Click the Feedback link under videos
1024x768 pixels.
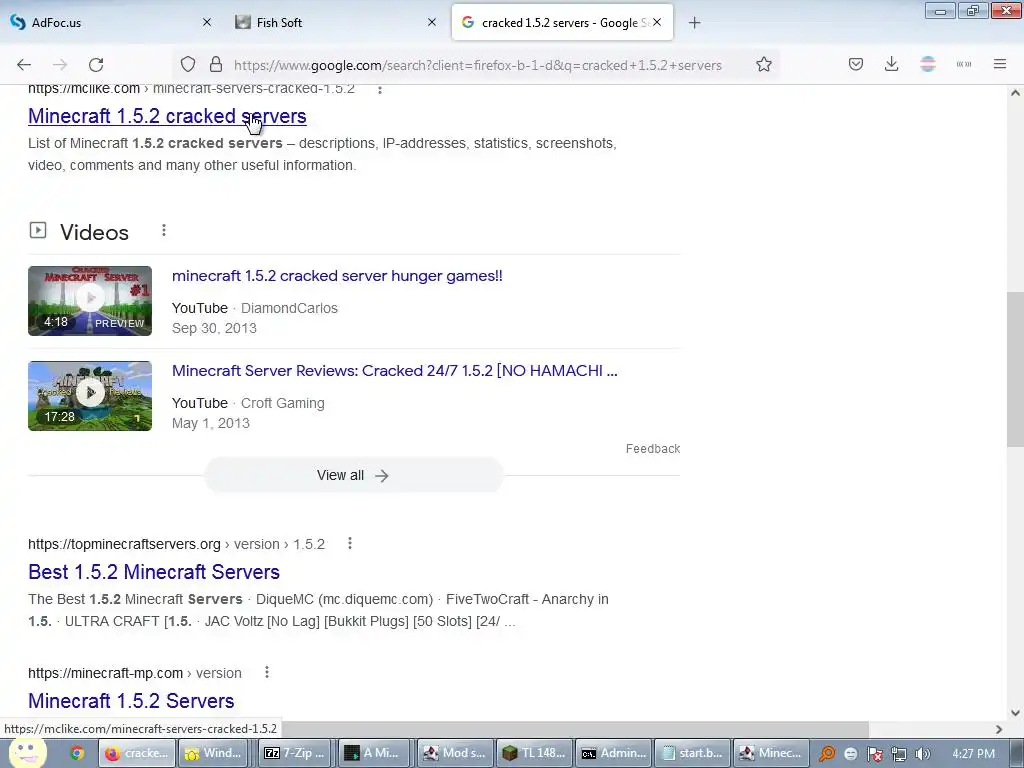(653, 449)
